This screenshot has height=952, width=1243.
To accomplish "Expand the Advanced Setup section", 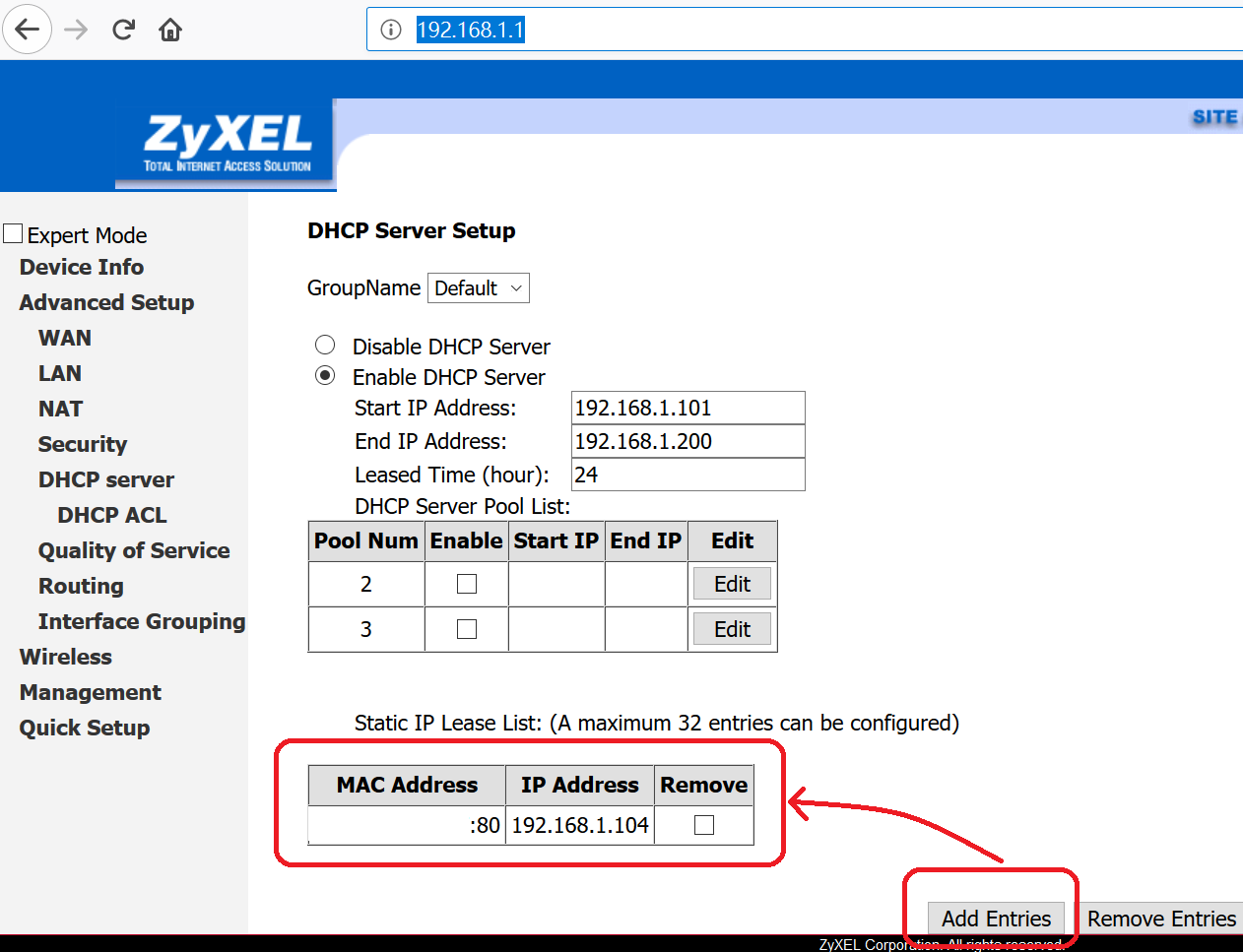I will tap(105, 302).
